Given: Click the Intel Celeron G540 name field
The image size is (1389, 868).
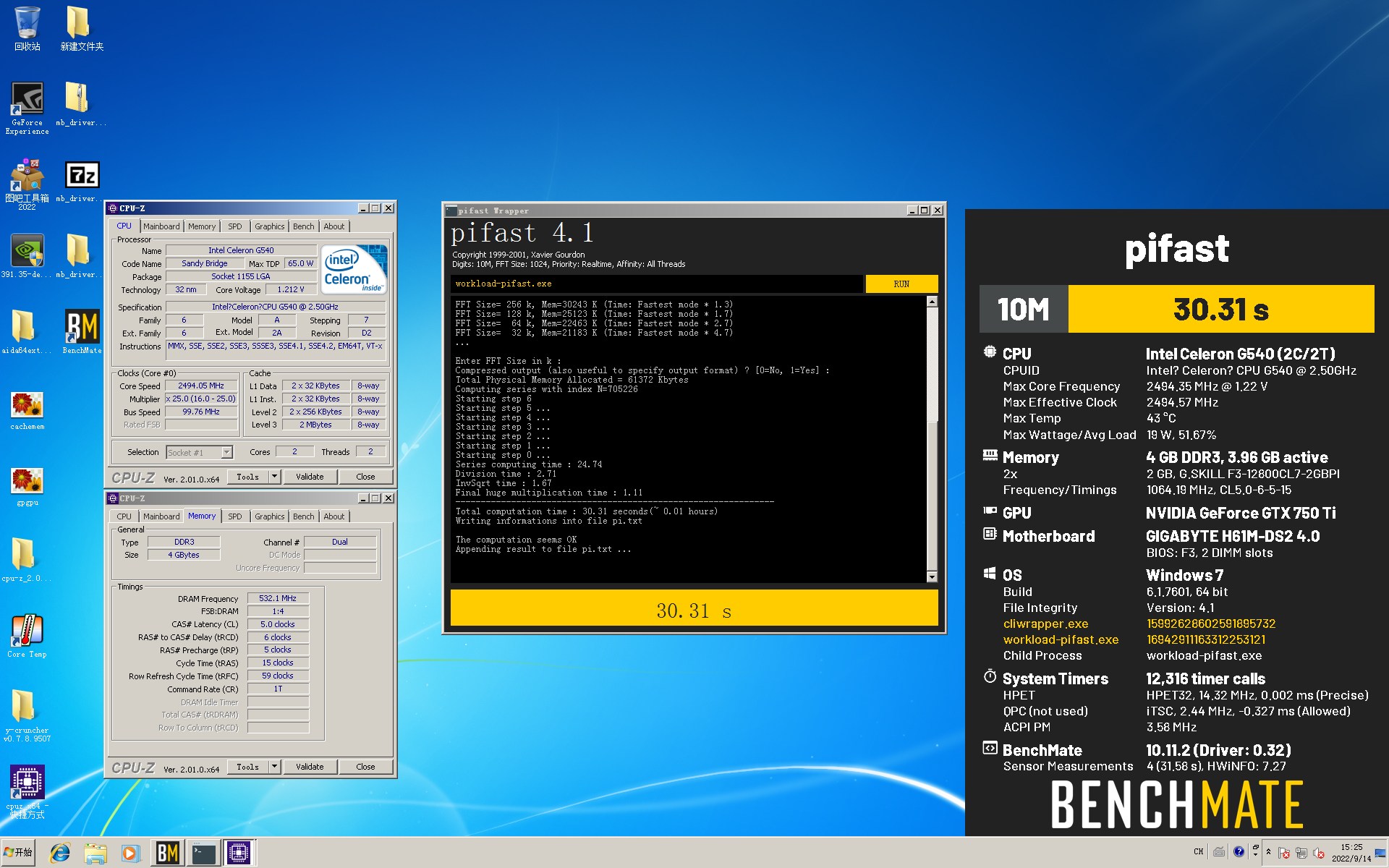Looking at the screenshot, I should [x=241, y=250].
